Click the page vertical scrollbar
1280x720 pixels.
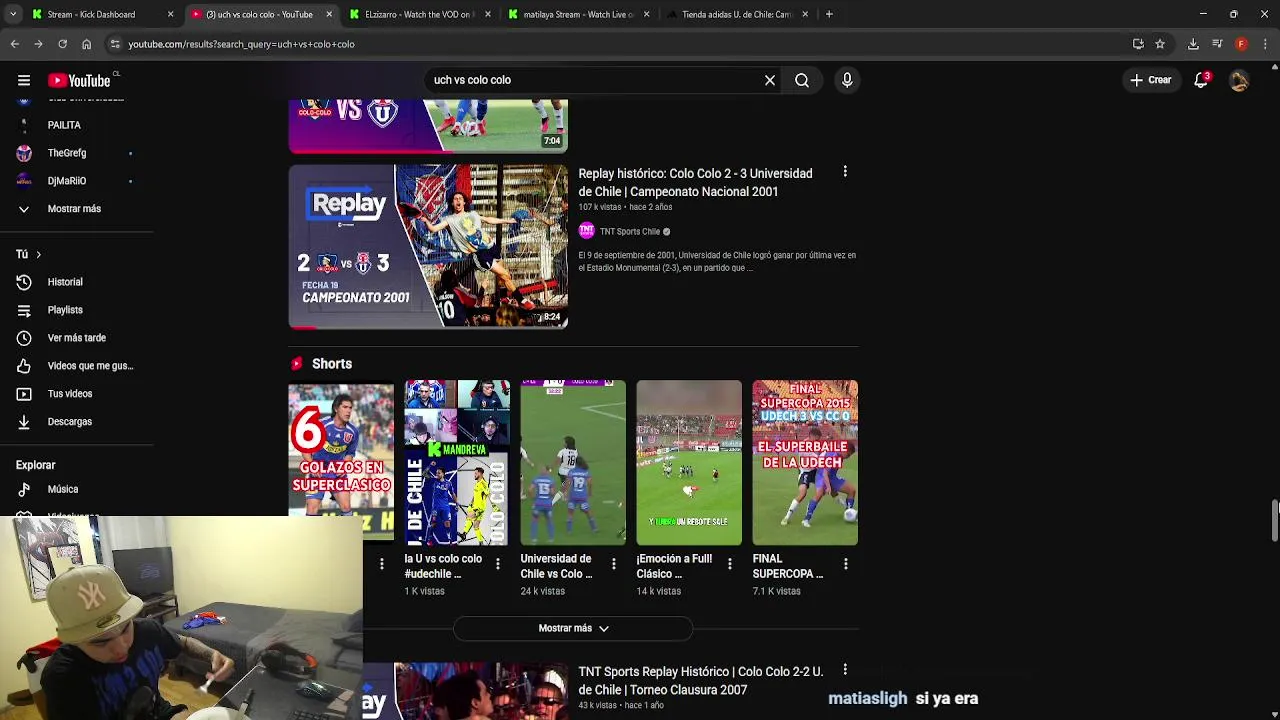pyautogui.click(x=1274, y=520)
